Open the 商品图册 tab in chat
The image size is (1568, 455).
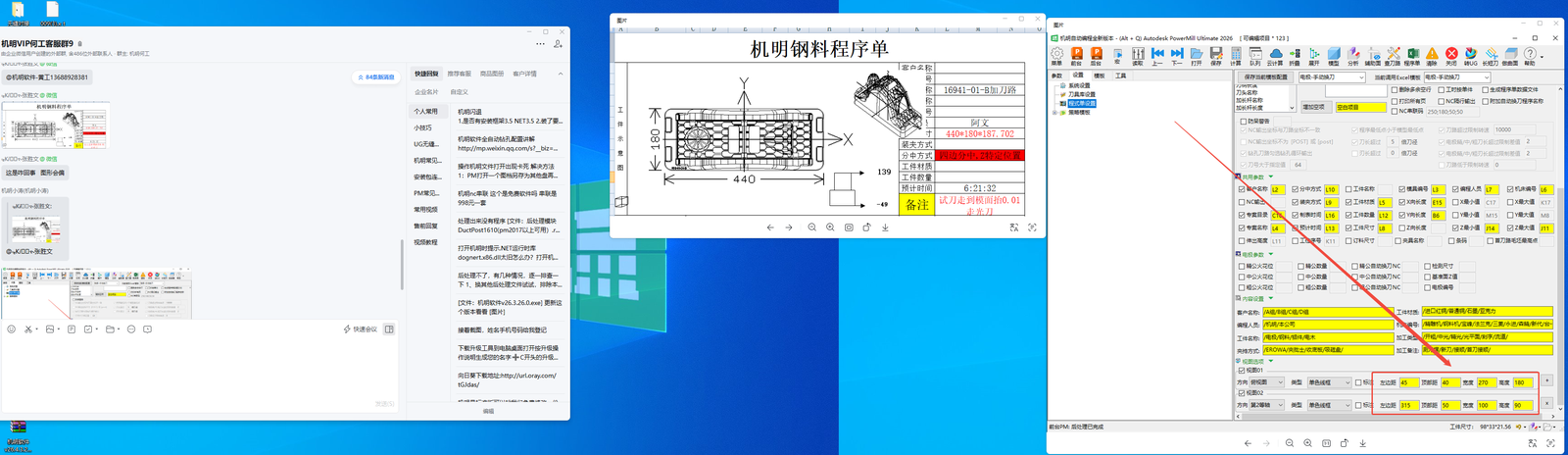pyautogui.click(x=492, y=74)
